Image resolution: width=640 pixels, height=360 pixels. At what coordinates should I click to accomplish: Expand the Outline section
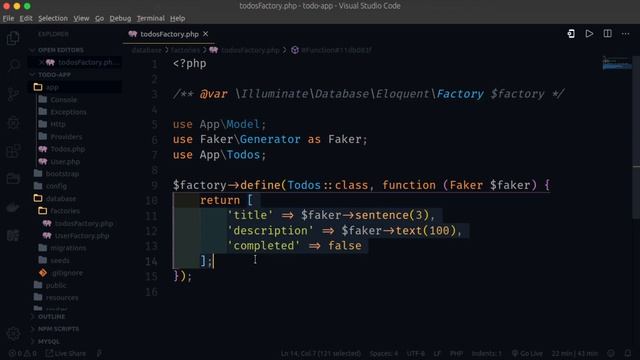coord(51,317)
